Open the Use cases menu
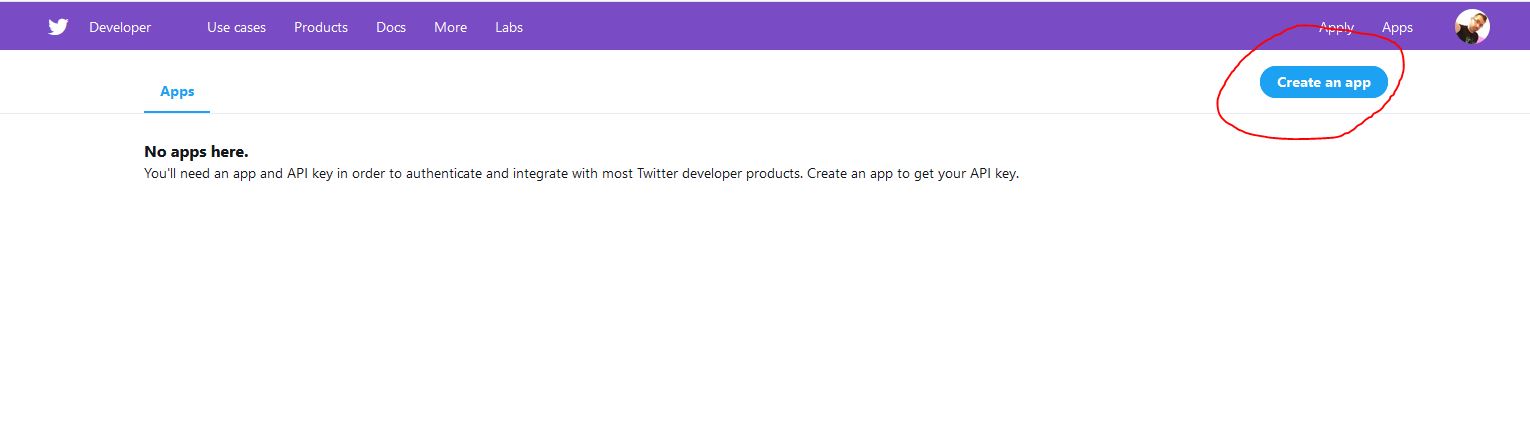 pyautogui.click(x=236, y=27)
